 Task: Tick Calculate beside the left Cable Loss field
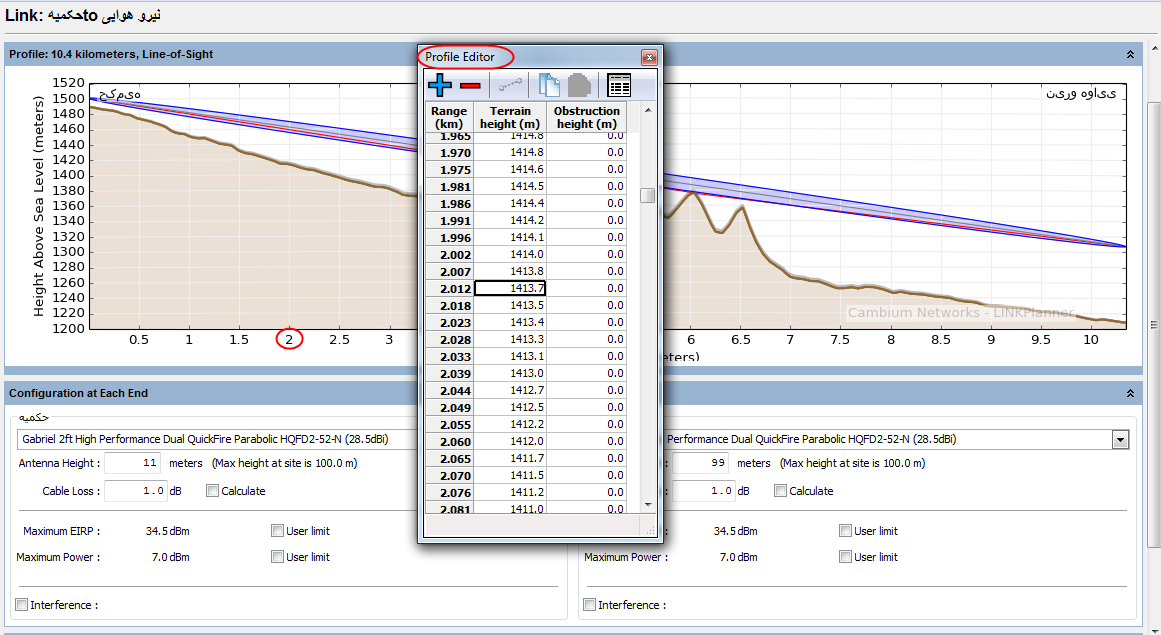pyautogui.click(x=213, y=491)
